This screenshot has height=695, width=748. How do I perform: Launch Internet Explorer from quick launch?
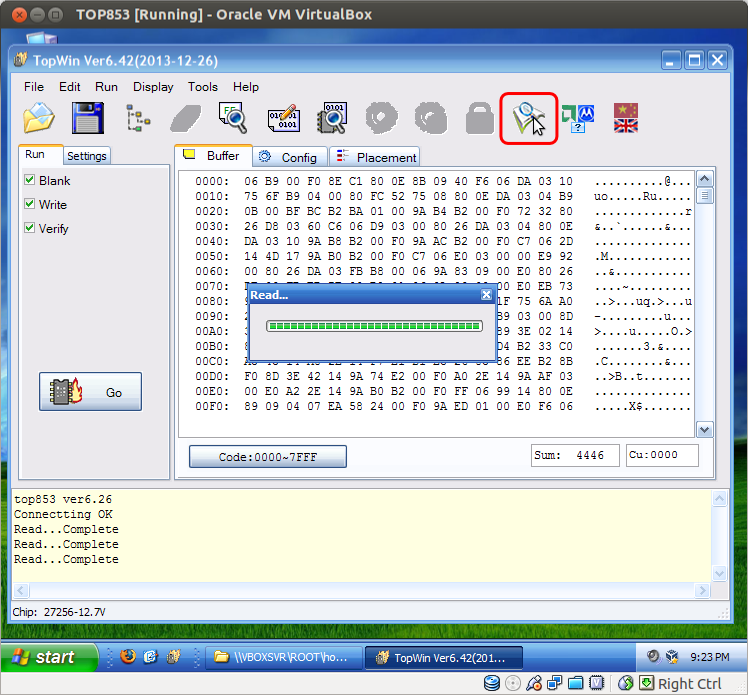150,657
